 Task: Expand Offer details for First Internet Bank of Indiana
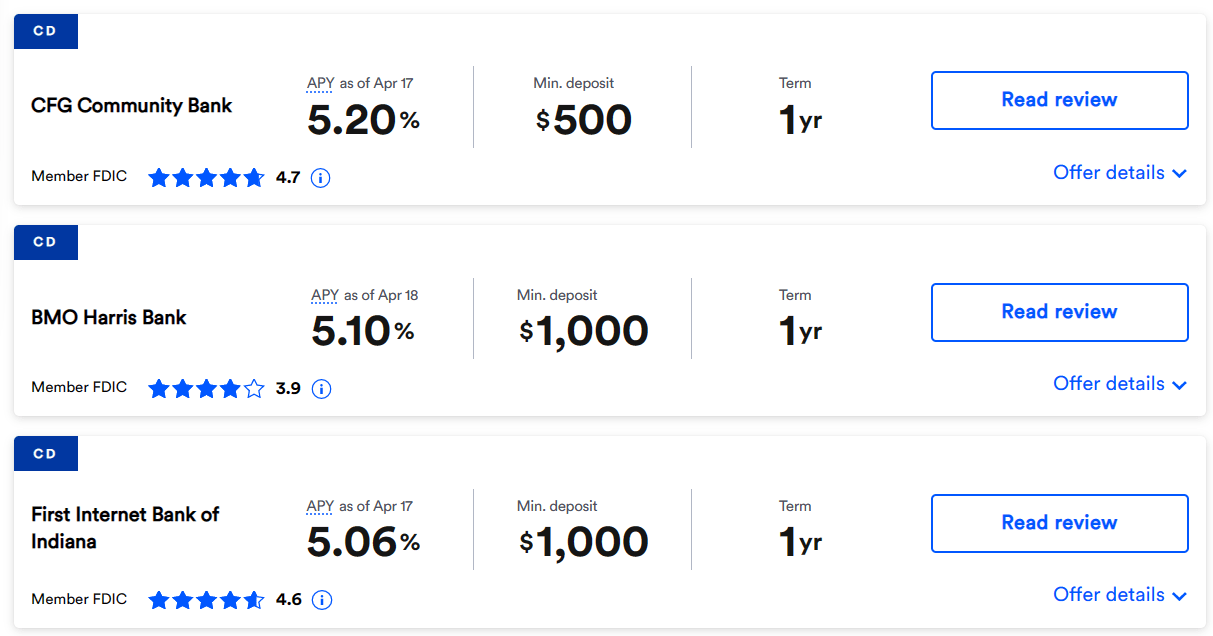(1120, 595)
